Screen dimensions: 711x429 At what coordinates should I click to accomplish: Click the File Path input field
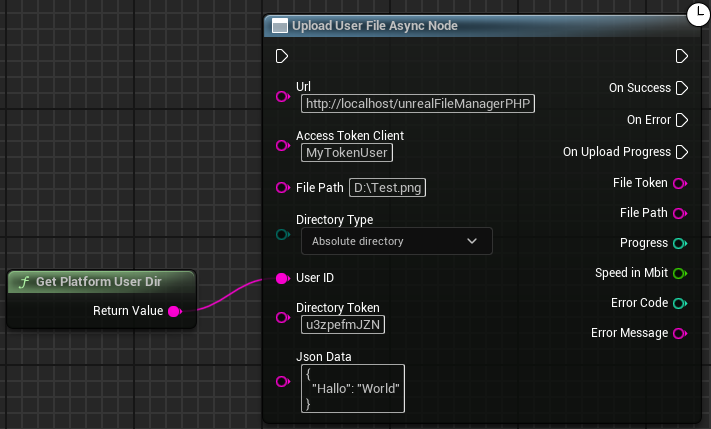click(387, 187)
